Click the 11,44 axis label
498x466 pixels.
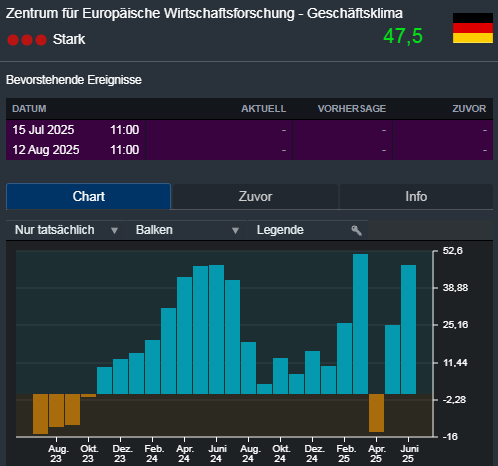(x=455, y=363)
